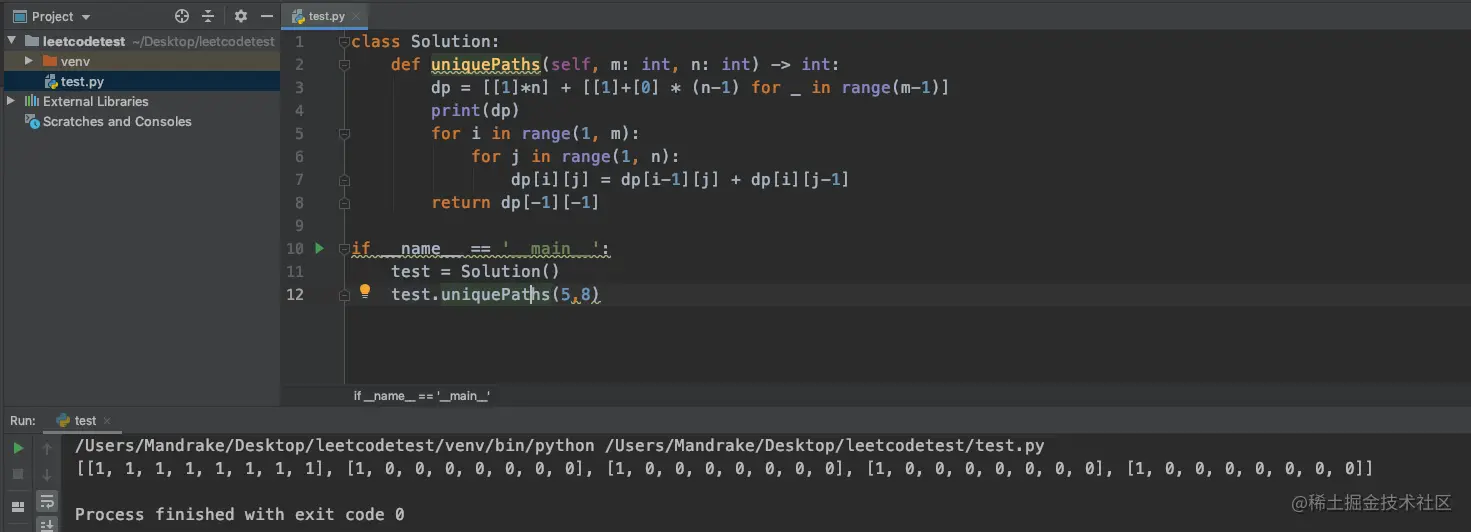Collapse the leetcodetest root folder arrow
The width and height of the screenshot is (1471, 532).
(12, 41)
